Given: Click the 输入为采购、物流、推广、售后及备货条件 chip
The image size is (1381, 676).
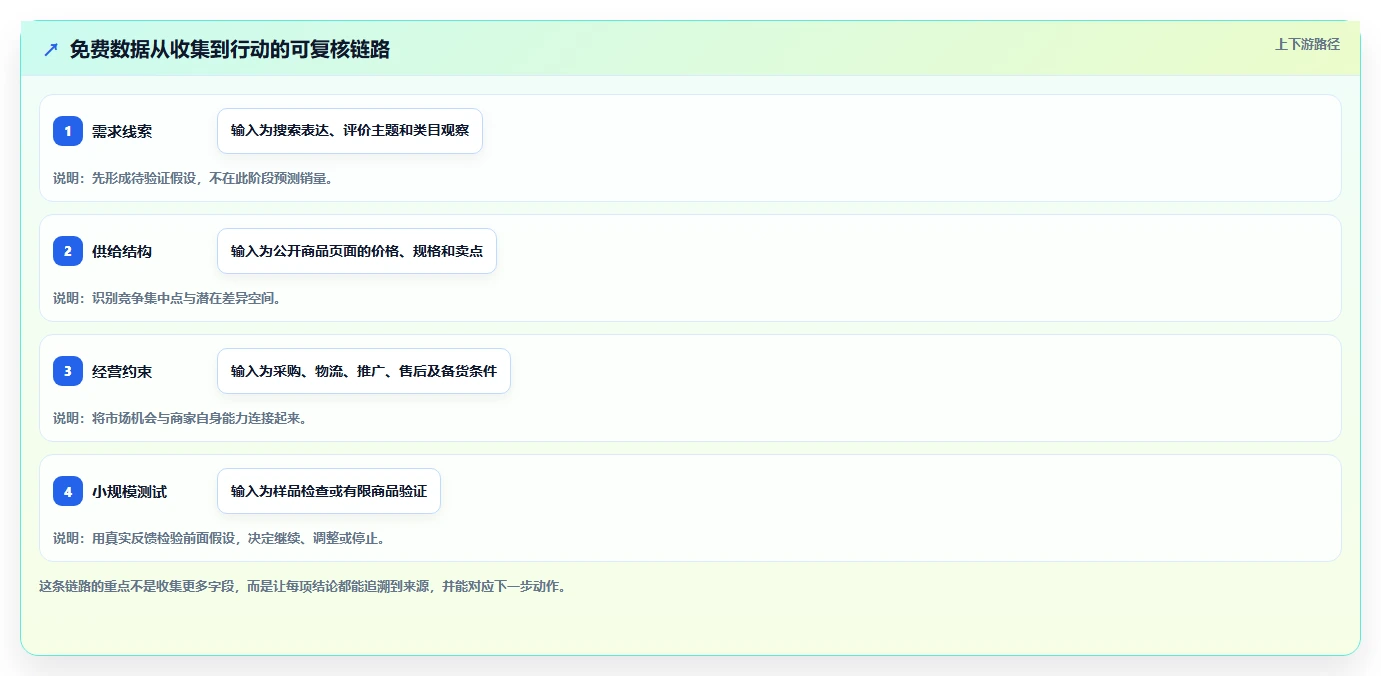Looking at the screenshot, I should tap(364, 371).
